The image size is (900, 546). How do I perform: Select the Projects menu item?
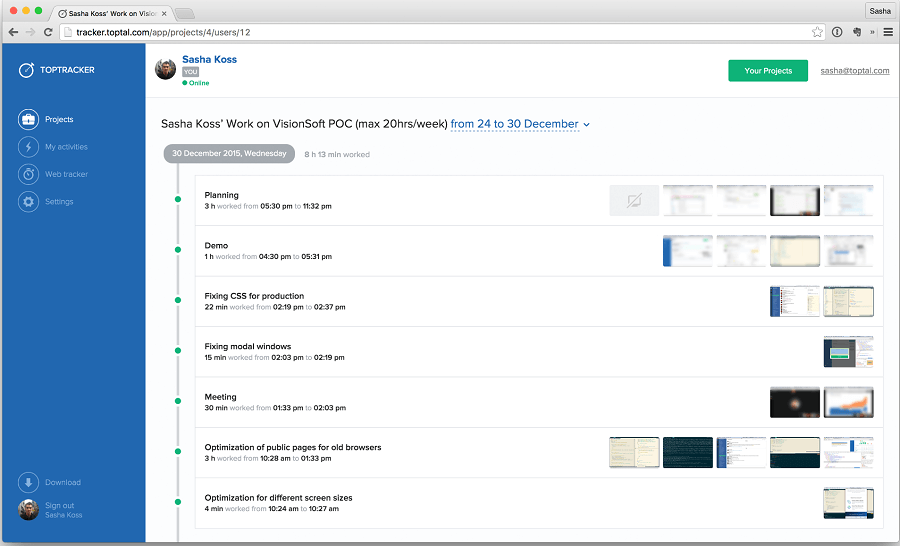(59, 119)
